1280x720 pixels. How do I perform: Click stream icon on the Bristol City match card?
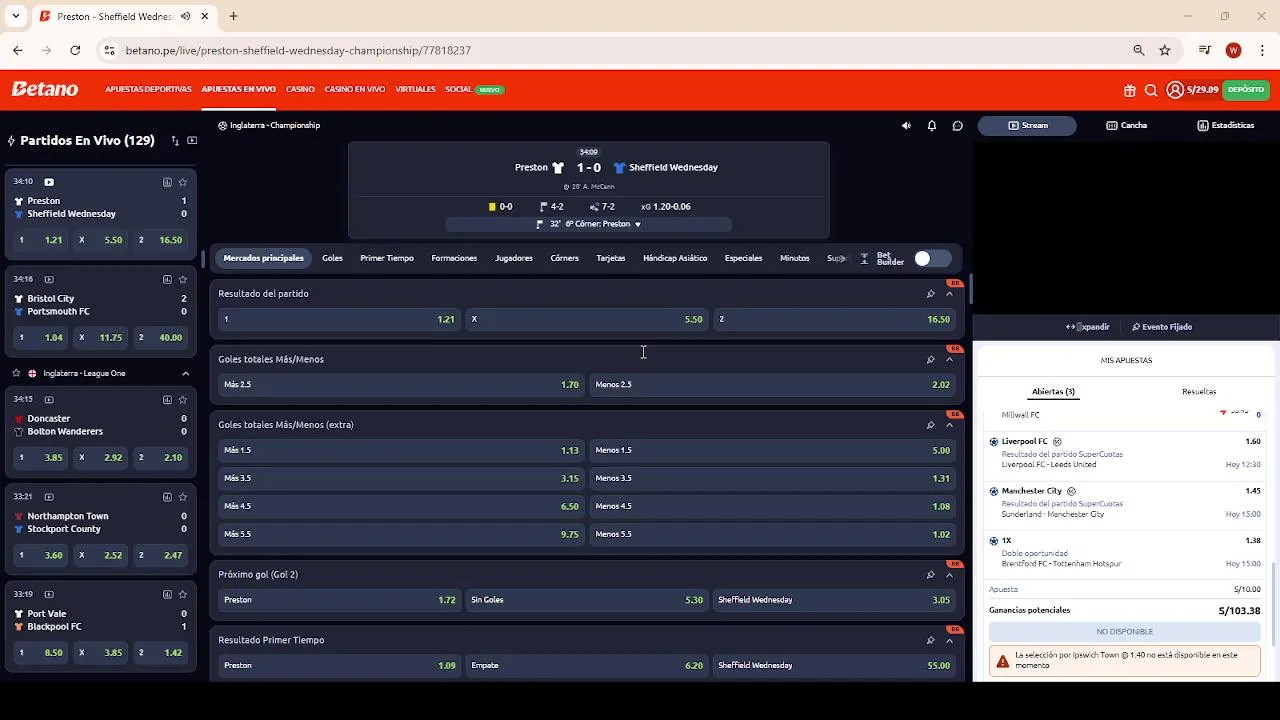(x=49, y=280)
